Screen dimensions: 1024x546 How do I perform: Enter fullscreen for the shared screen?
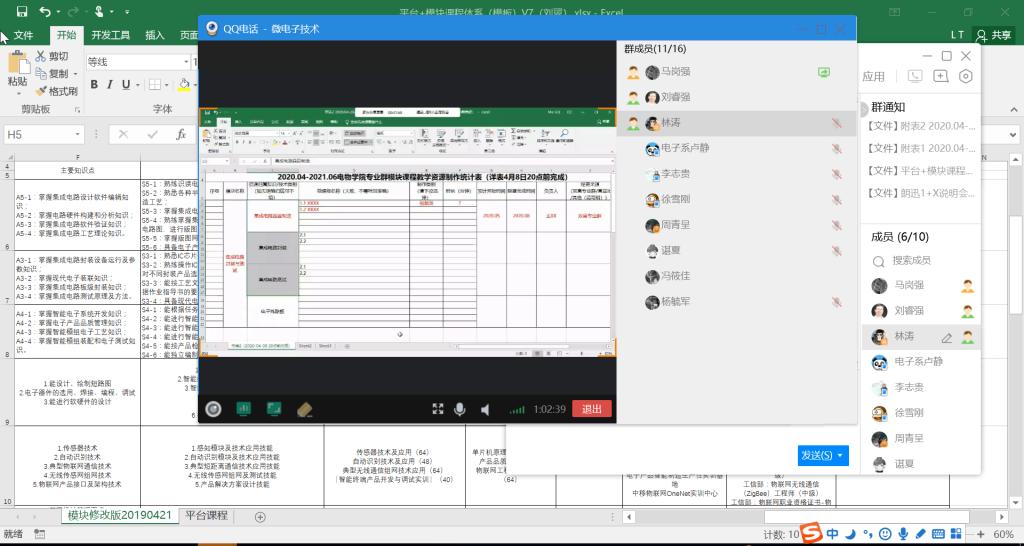point(437,409)
